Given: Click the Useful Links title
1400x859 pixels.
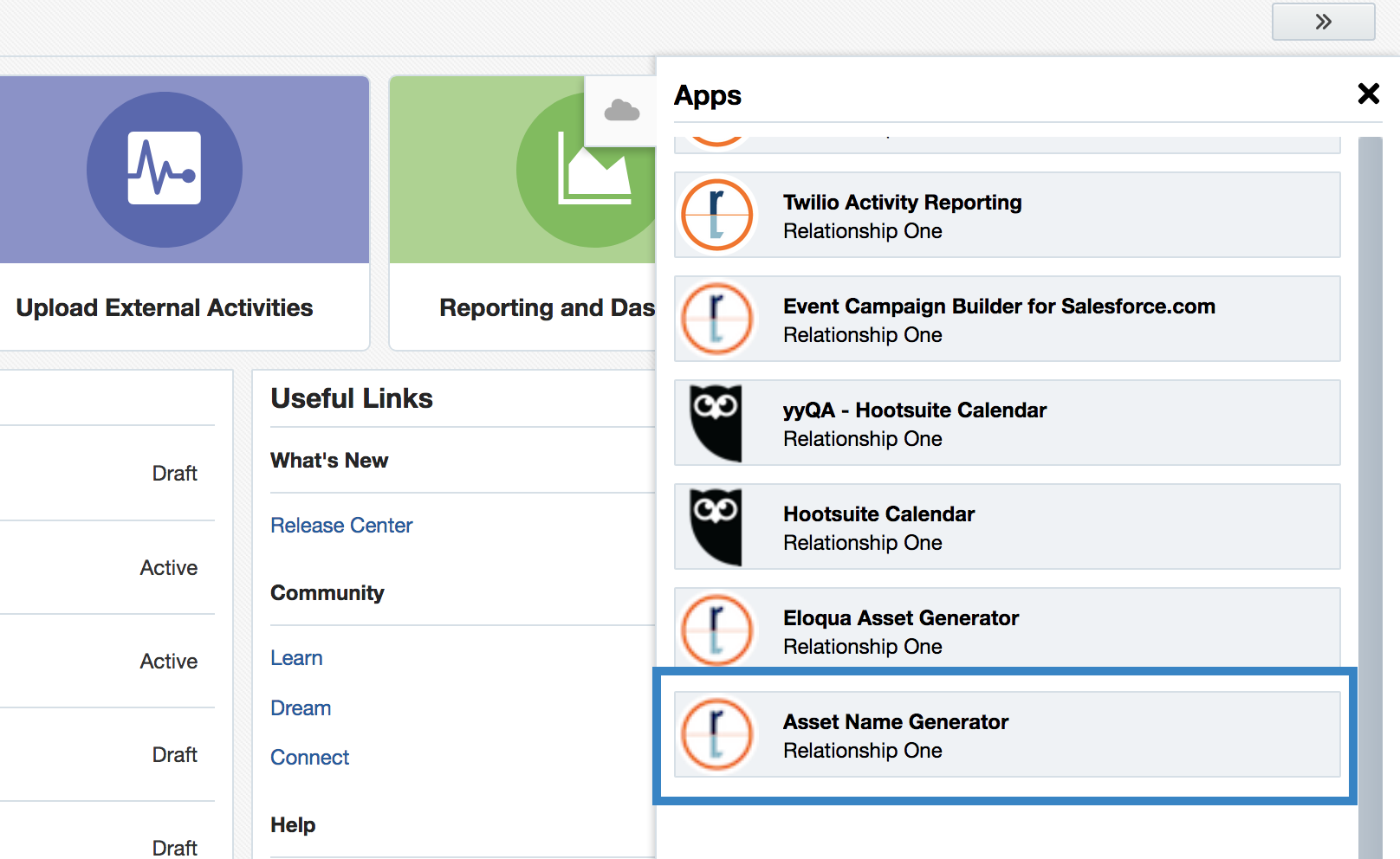Looking at the screenshot, I should point(352,398).
